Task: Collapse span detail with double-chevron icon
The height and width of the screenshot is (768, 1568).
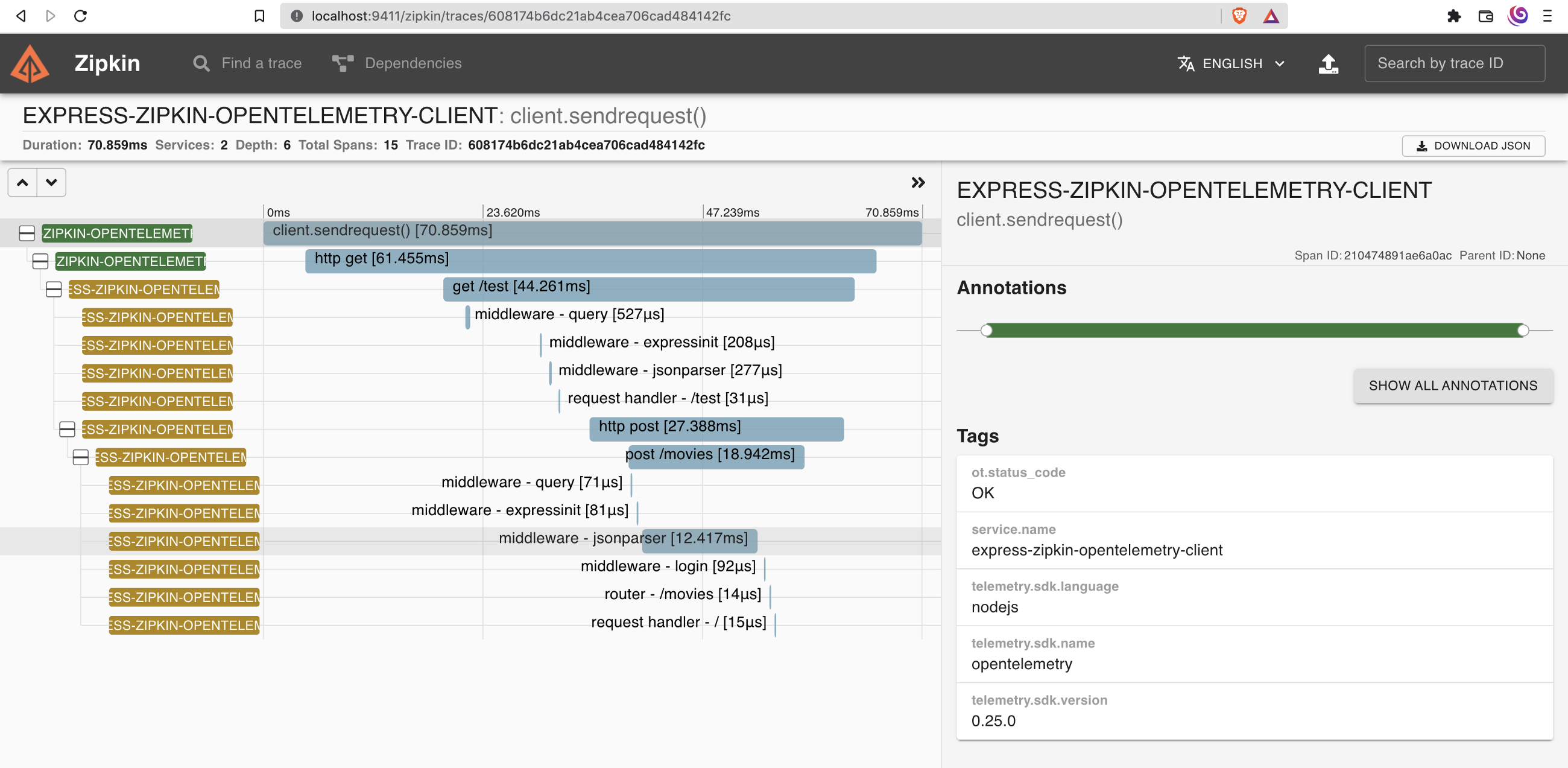Action: coord(918,182)
